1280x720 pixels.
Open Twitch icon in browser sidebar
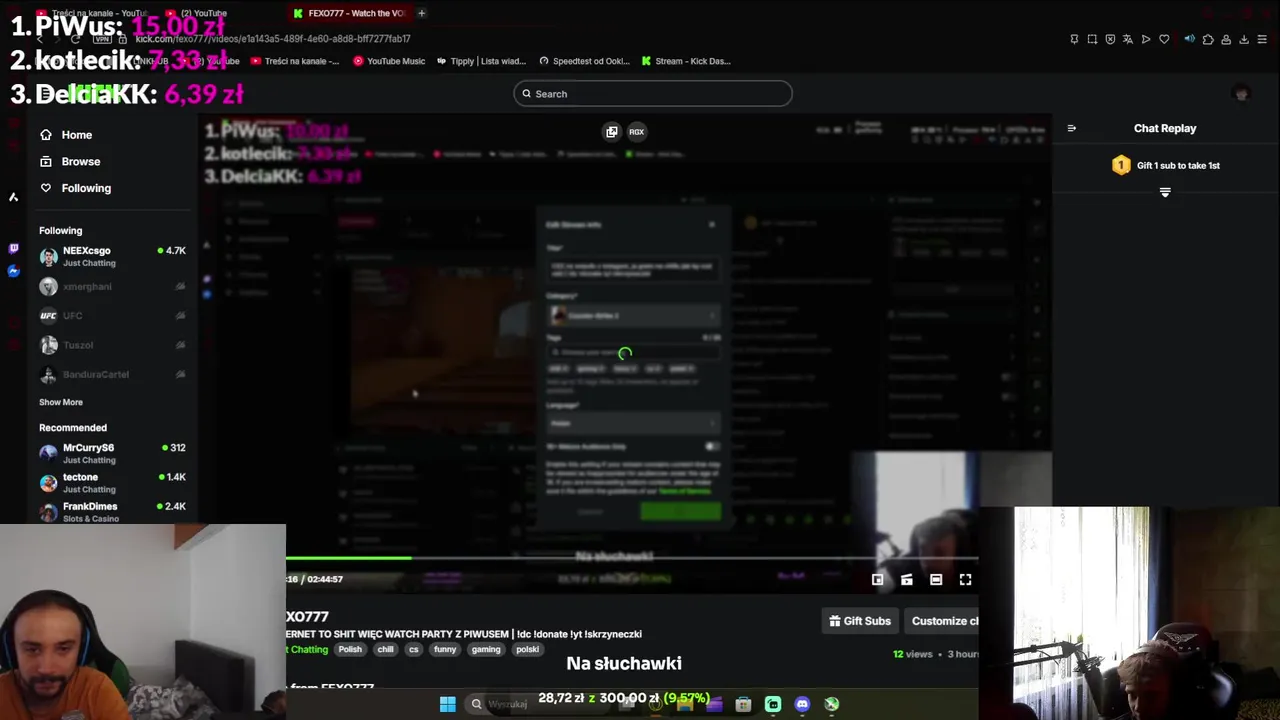[13, 248]
